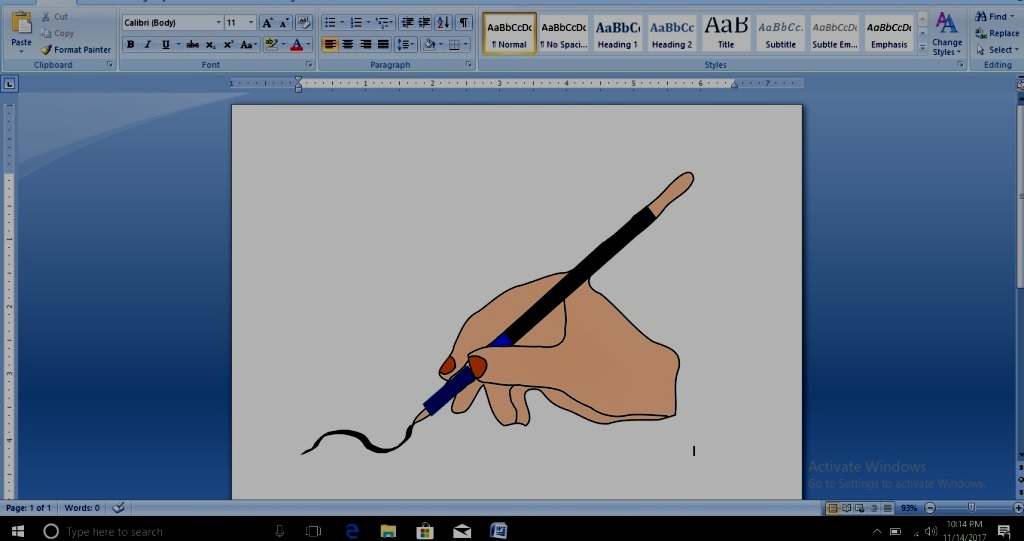The width and height of the screenshot is (1024, 541).
Task: Switch to Draft view
Action: point(888,508)
